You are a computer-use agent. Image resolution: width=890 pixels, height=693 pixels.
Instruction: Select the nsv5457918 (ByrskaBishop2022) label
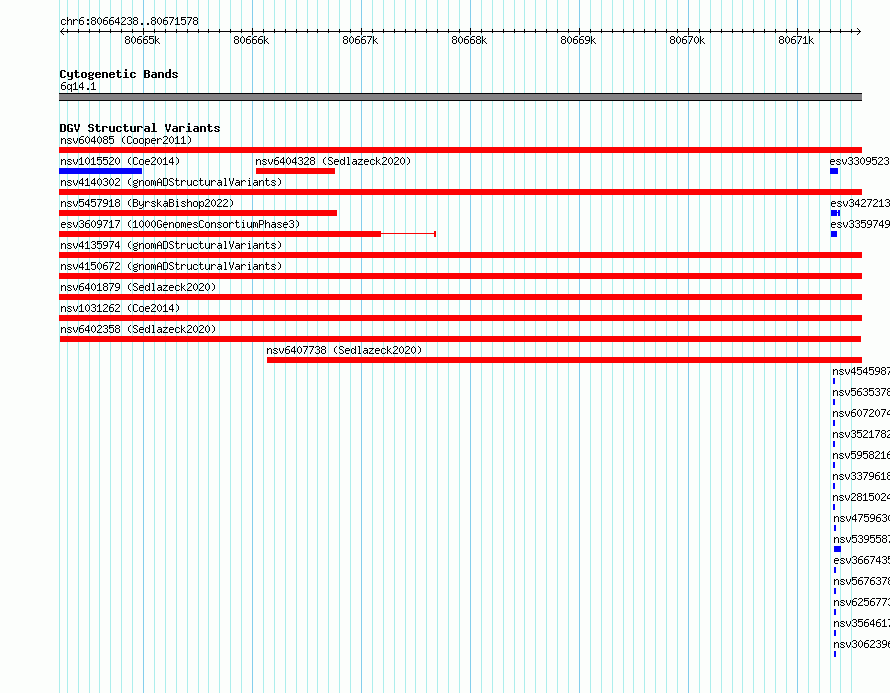click(x=147, y=203)
